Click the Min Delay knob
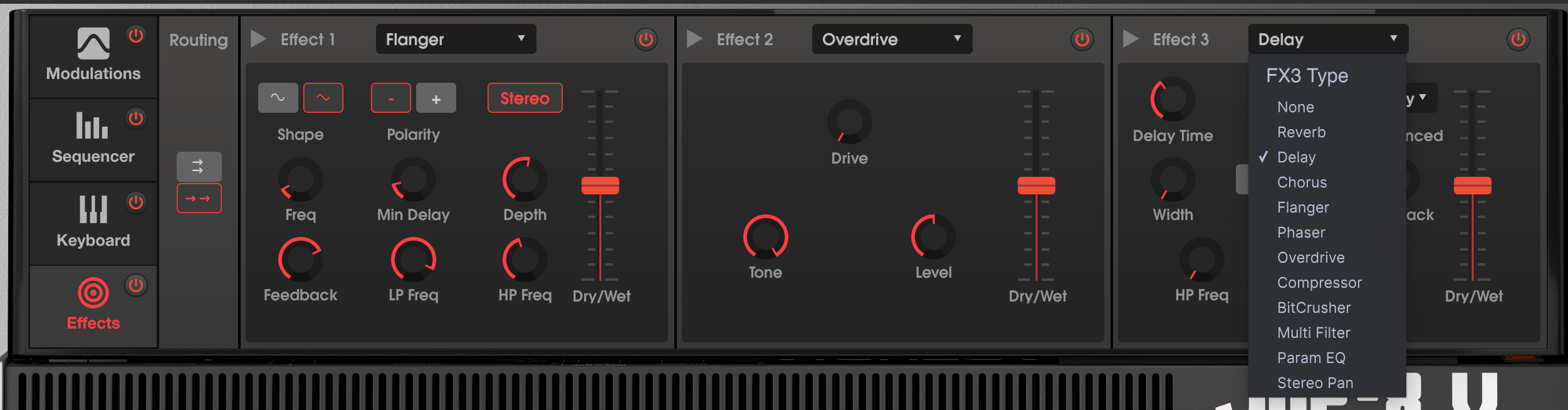The height and width of the screenshot is (410, 1568). click(414, 179)
